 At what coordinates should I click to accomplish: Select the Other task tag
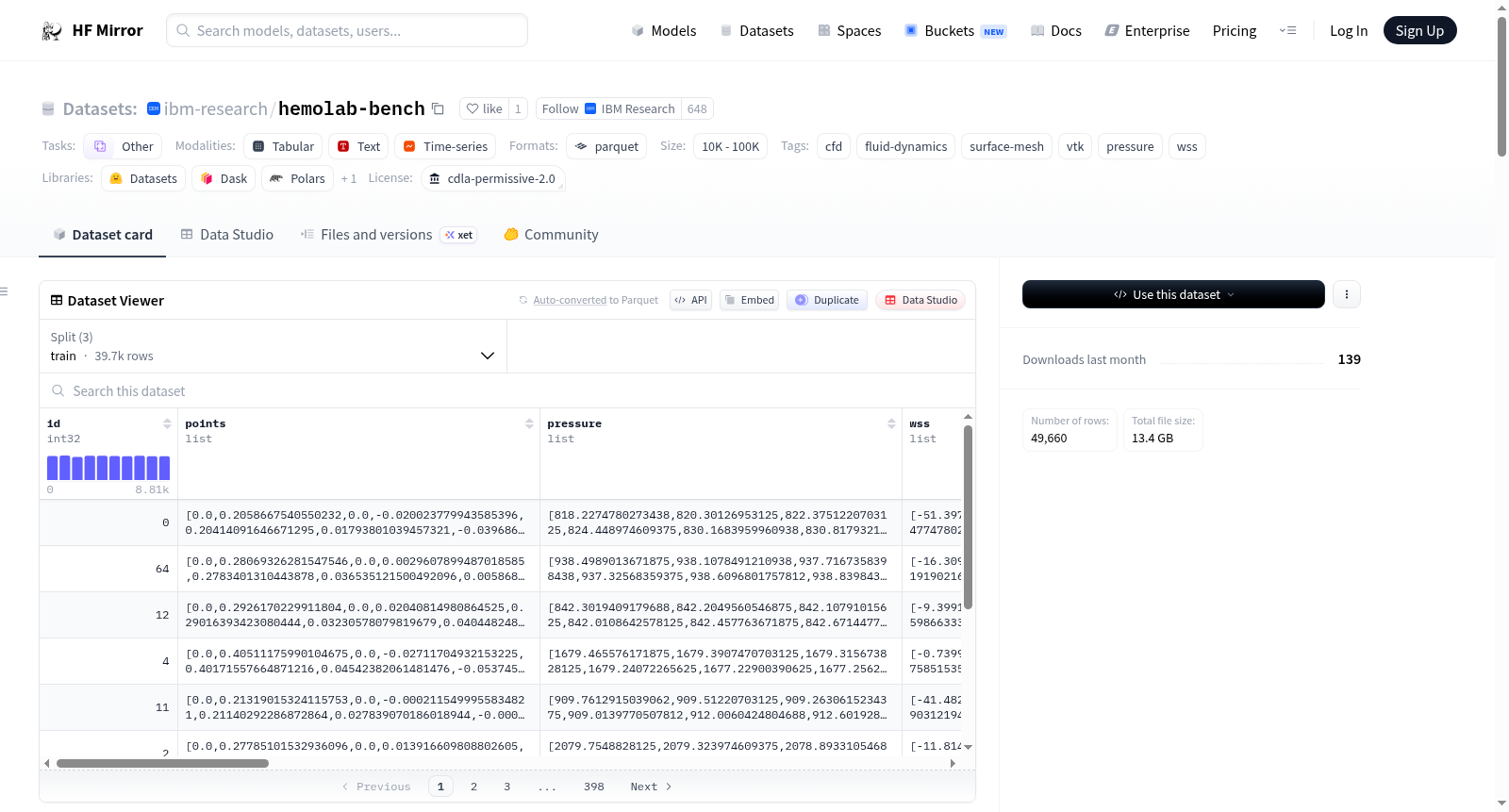[124, 146]
